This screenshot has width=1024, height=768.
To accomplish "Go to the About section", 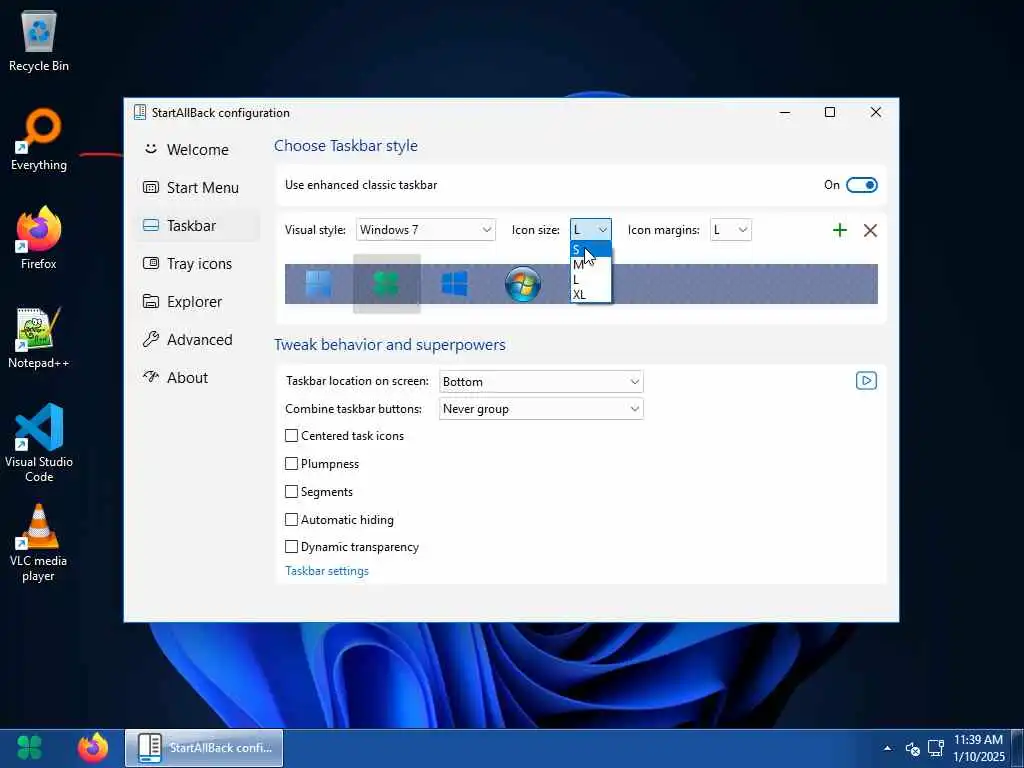I will (x=198, y=377).
